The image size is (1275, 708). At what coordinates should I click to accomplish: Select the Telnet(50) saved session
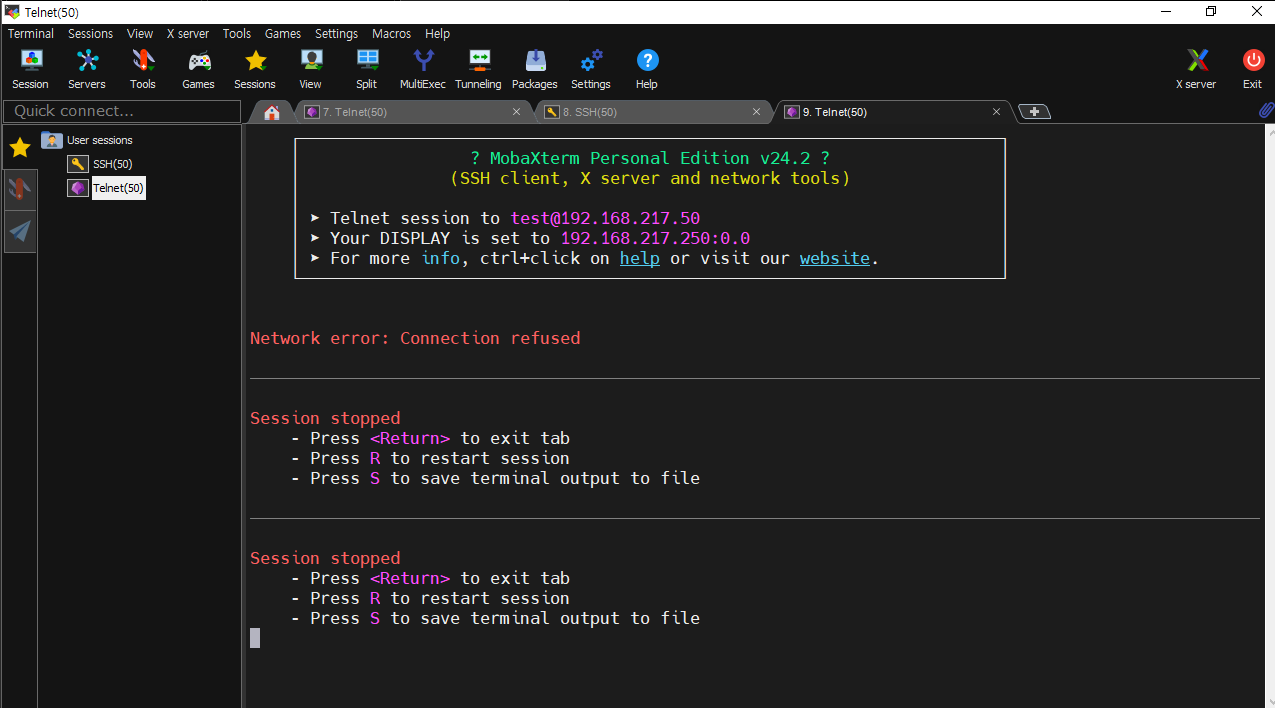[107, 188]
